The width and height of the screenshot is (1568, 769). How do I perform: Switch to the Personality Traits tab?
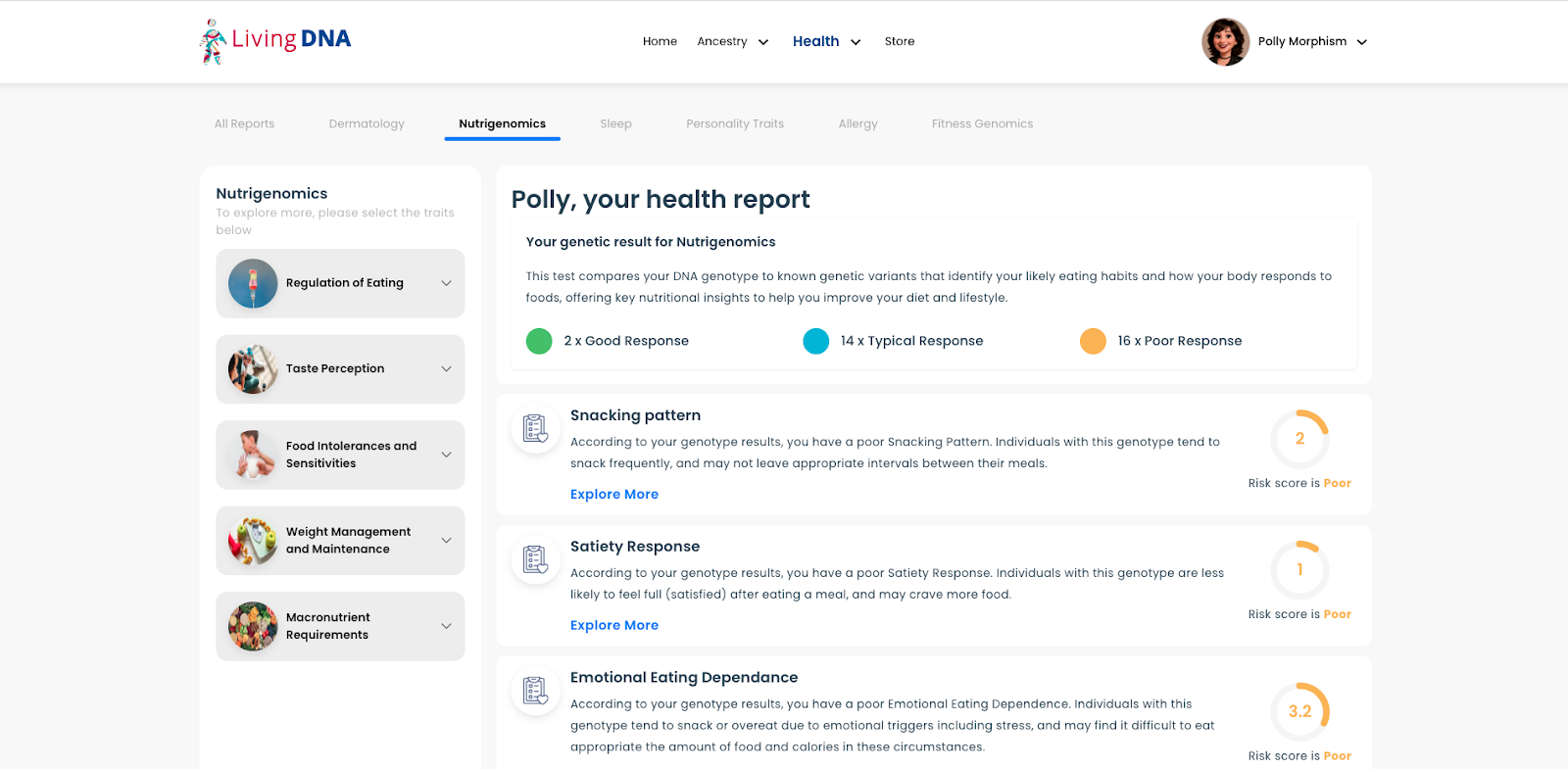pyautogui.click(x=735, y=123)
